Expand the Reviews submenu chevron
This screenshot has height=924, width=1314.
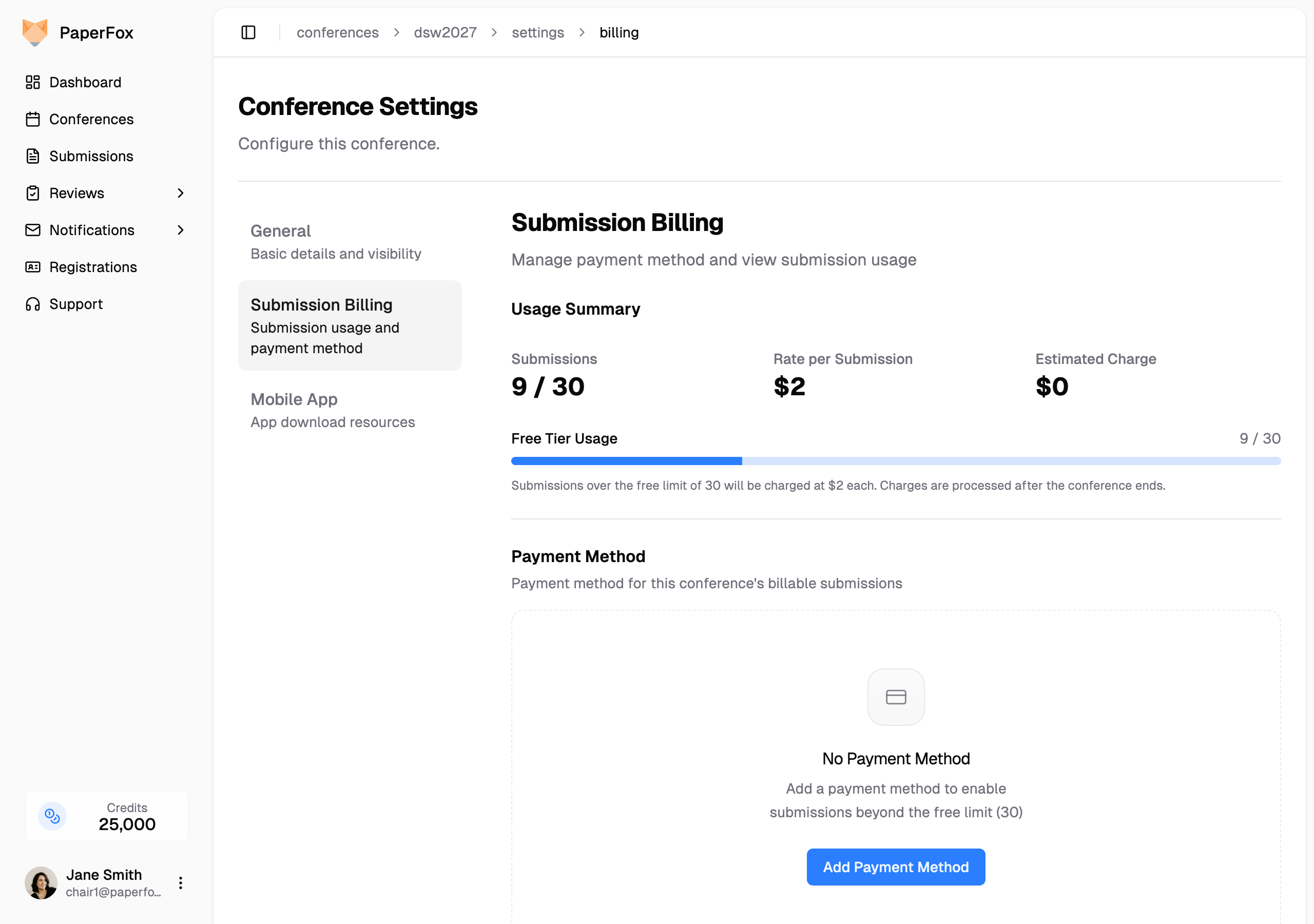pyautogui.click(x=180, y=194)
